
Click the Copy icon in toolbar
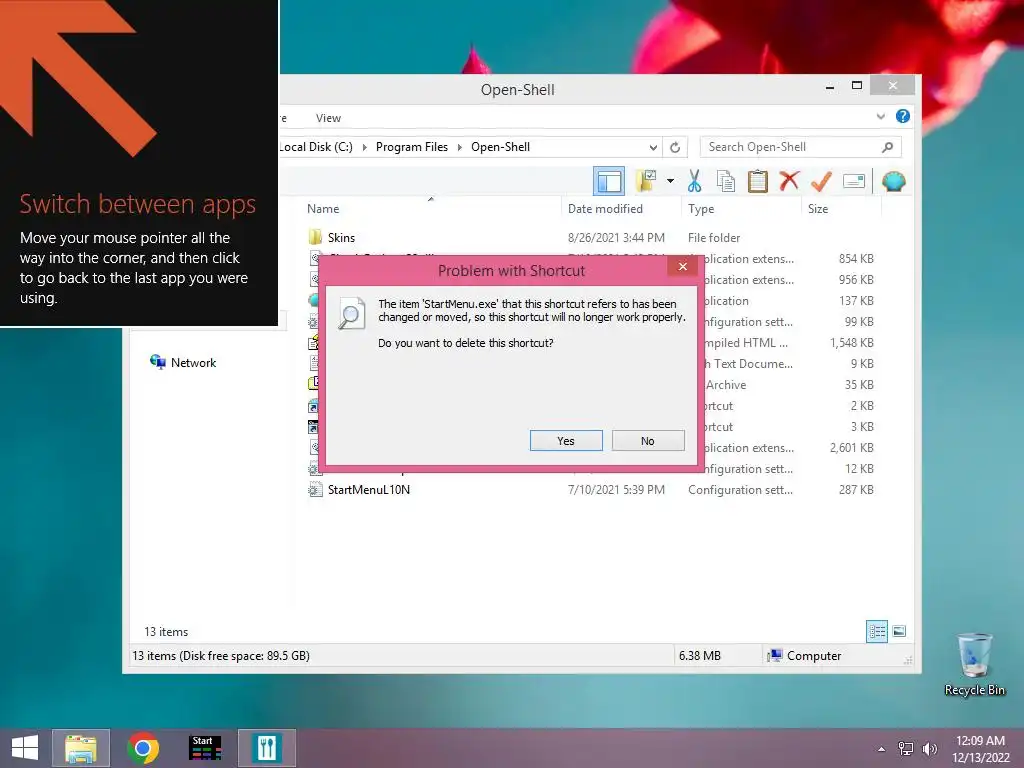tap(726, 181)
